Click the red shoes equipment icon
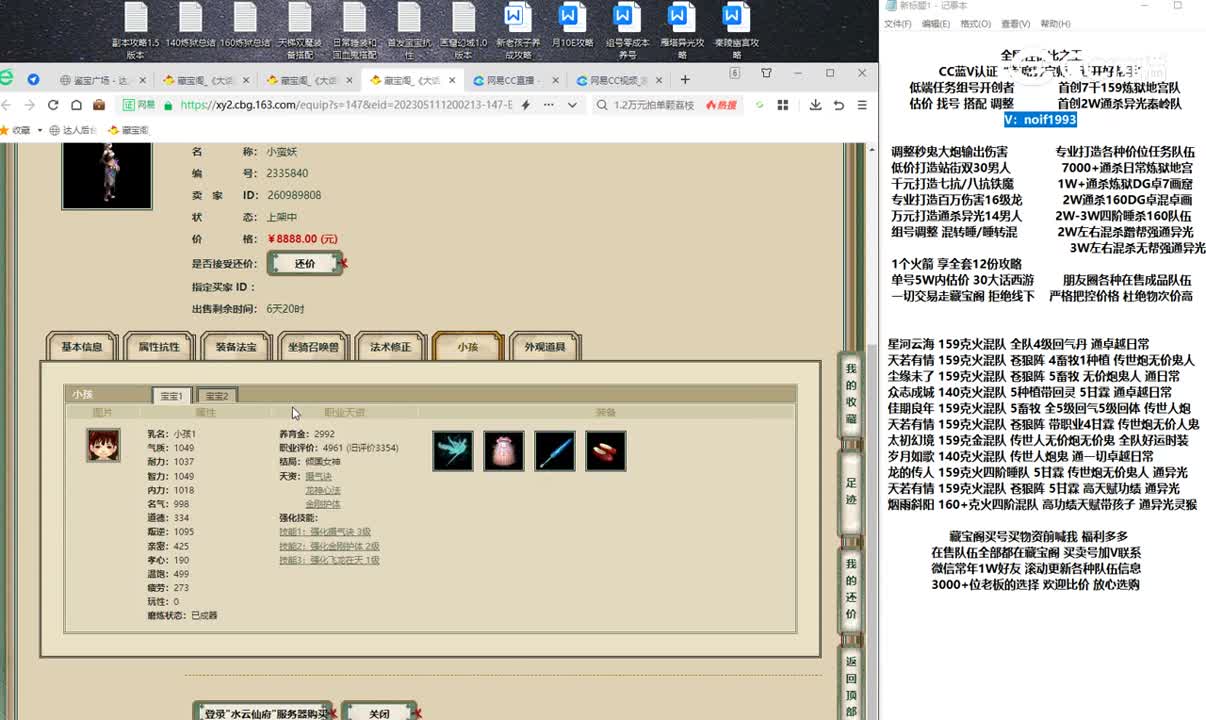This screenshot has height=720, width=1206. click(606, 451)
